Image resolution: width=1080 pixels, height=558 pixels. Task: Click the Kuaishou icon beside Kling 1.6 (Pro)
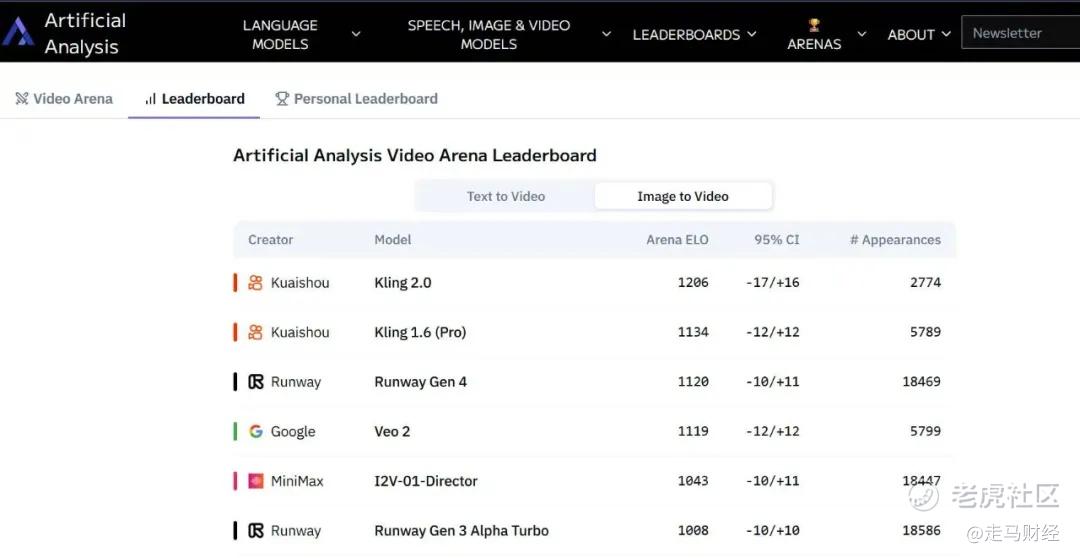pyautogui.click(x=256, y=332)
